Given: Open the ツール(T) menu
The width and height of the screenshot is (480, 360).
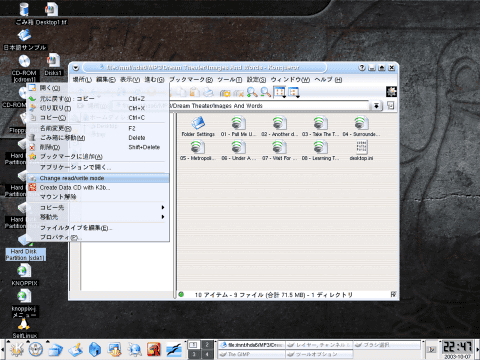Looking at the screenshot, I should coord(230,80).
